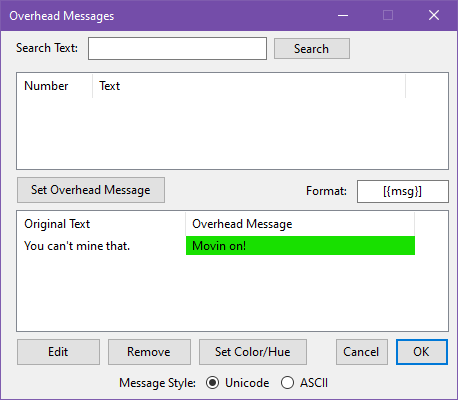This screenshot has width=458, height=400.
Task: Cancel the Overhead Messages dialog
Action: click(x=362, y=352)
